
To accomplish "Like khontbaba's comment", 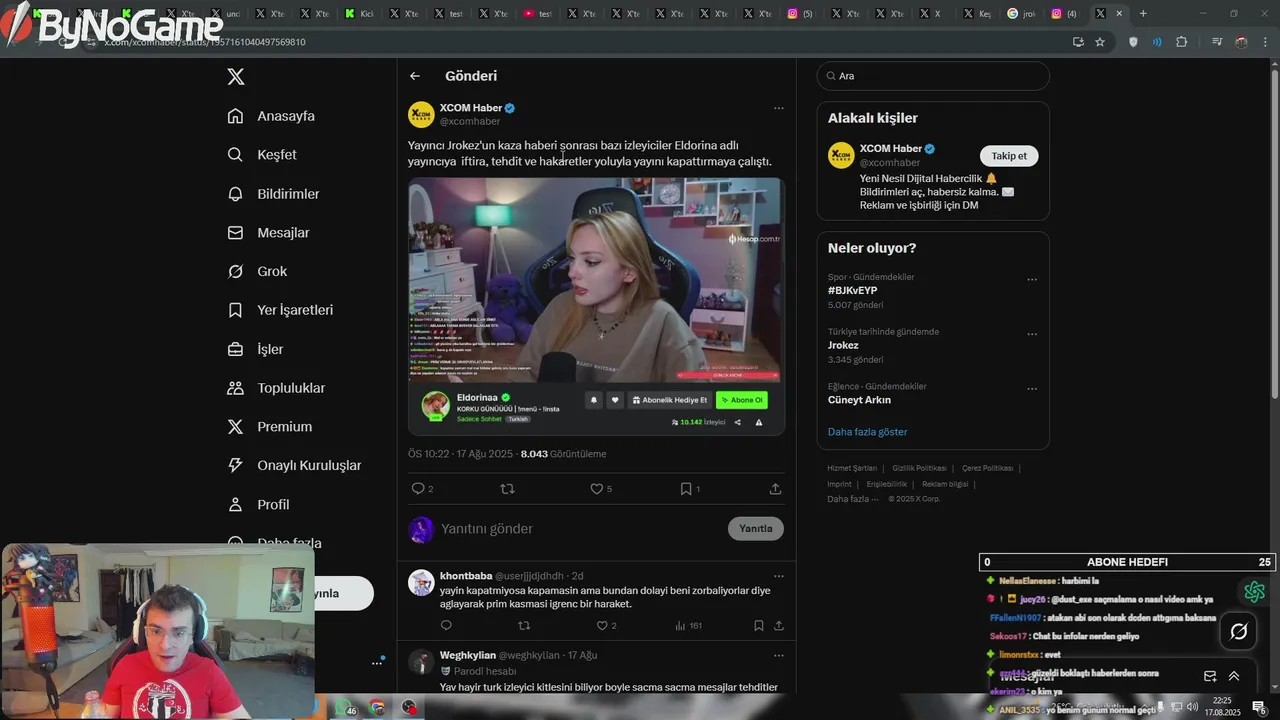I will coord(602,626).
